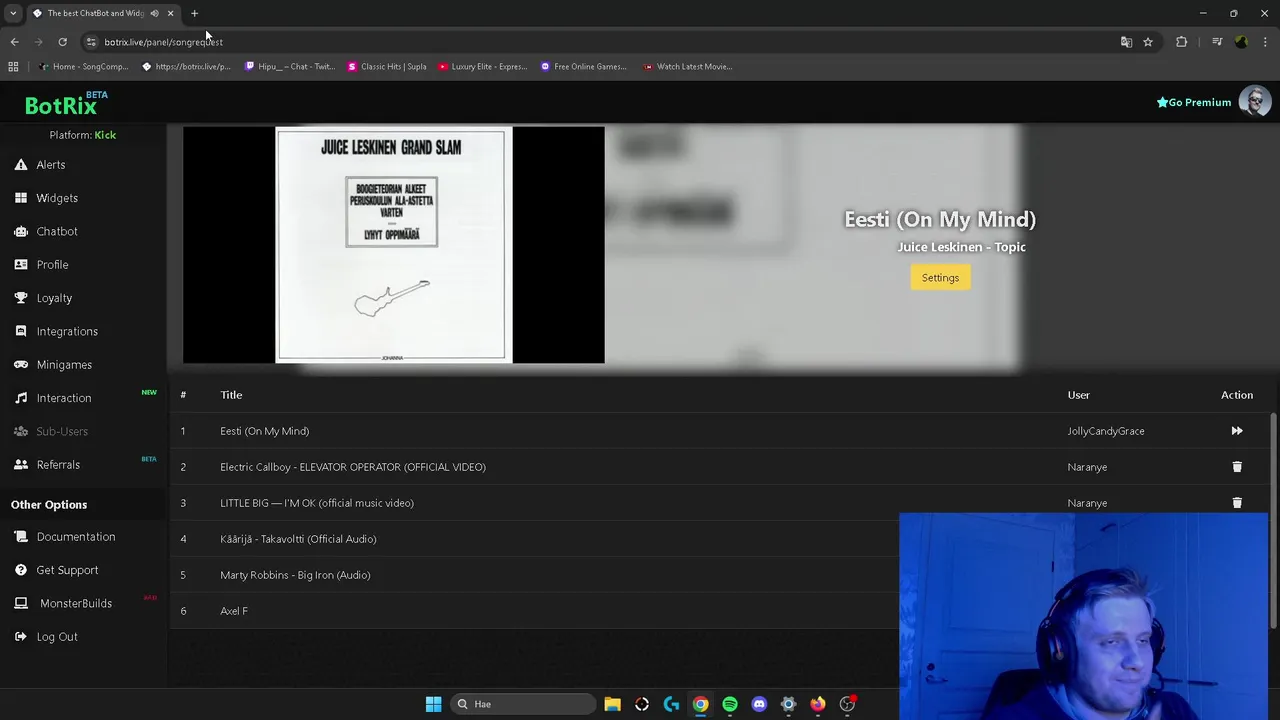
Task: Open the browser apps grid icon
Action: pos(13,67)
